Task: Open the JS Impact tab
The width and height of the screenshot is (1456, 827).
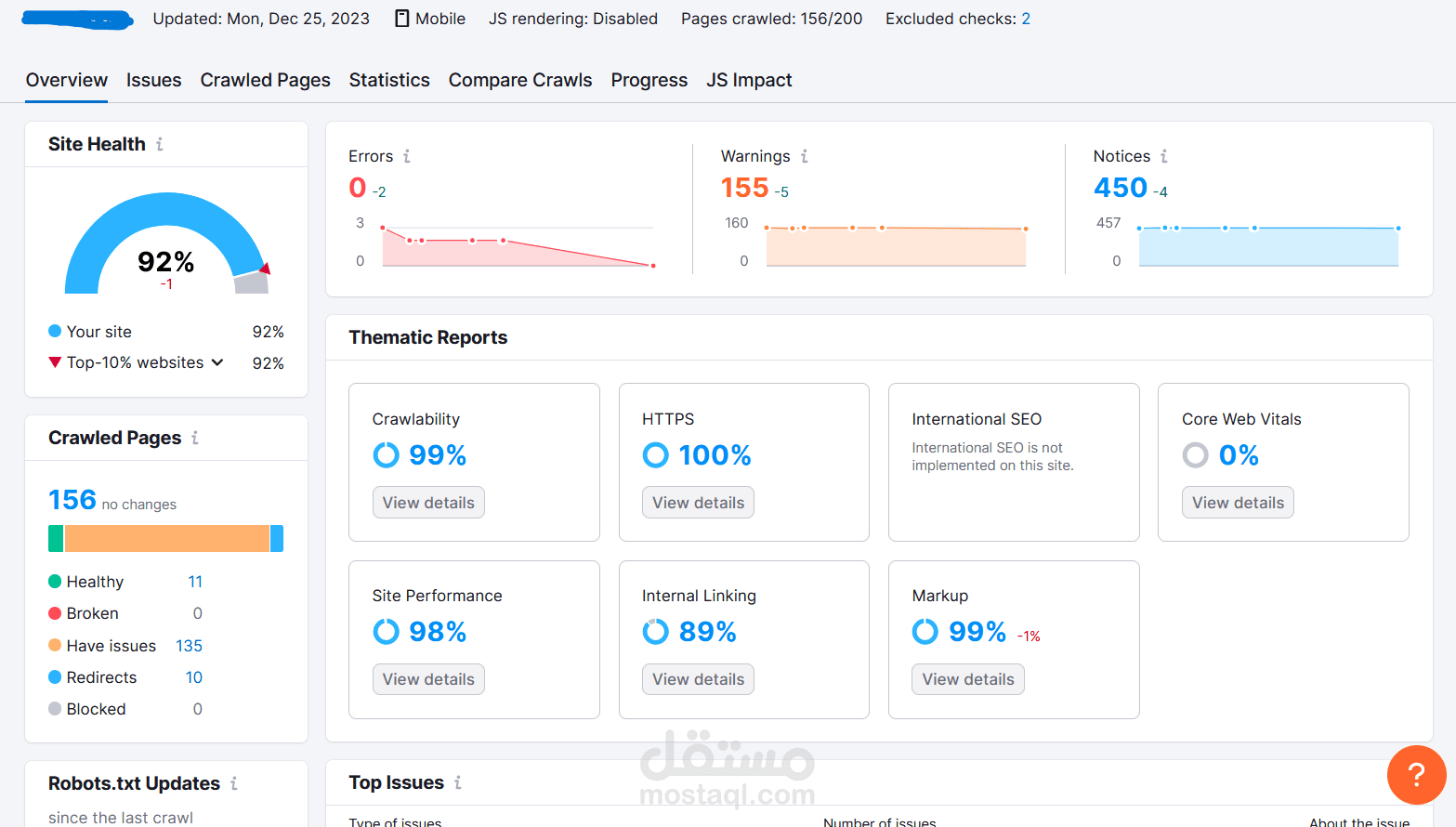Action: coord(749,80)
